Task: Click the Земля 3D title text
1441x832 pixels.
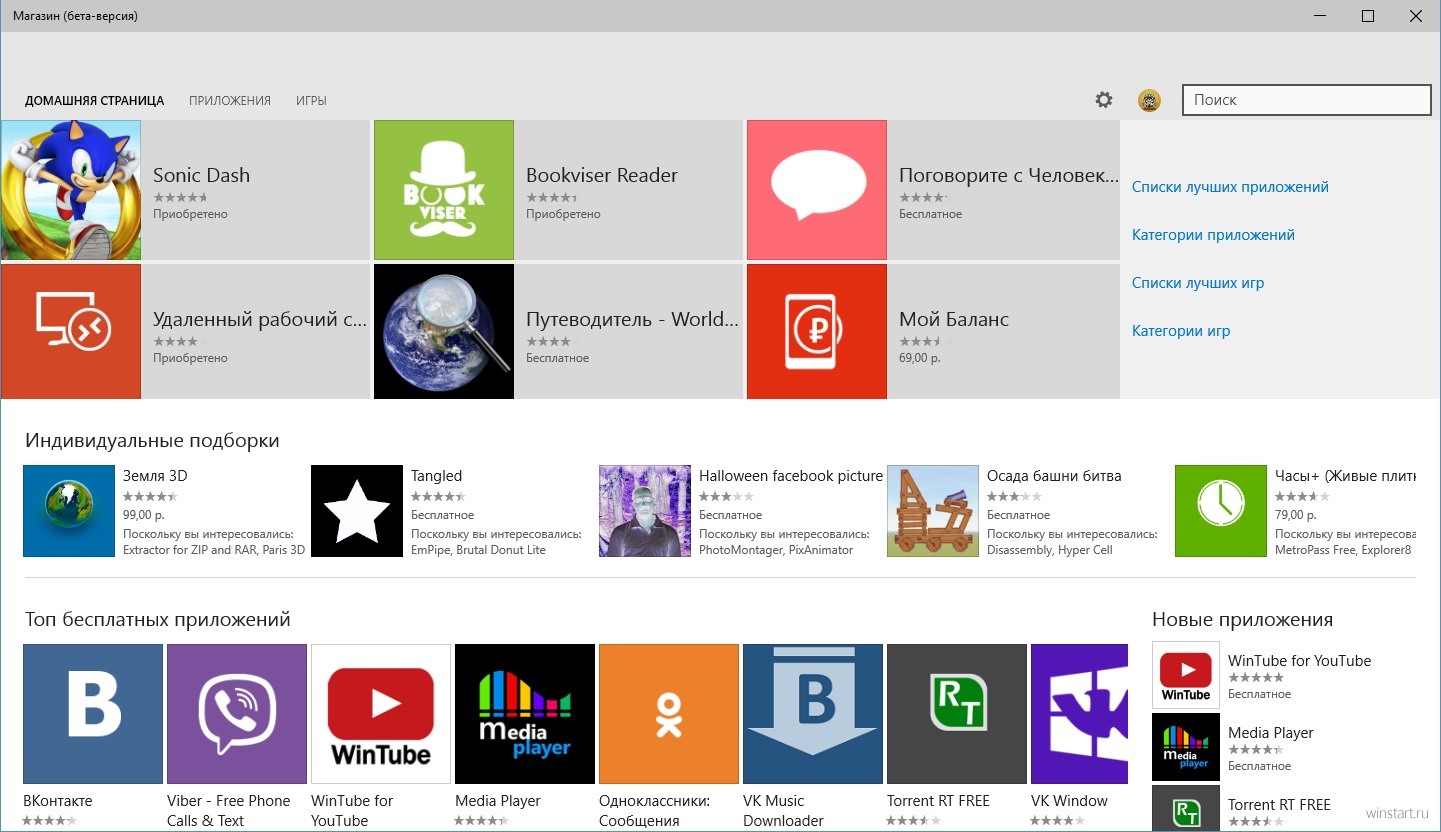Action: [x=155, y=476]
